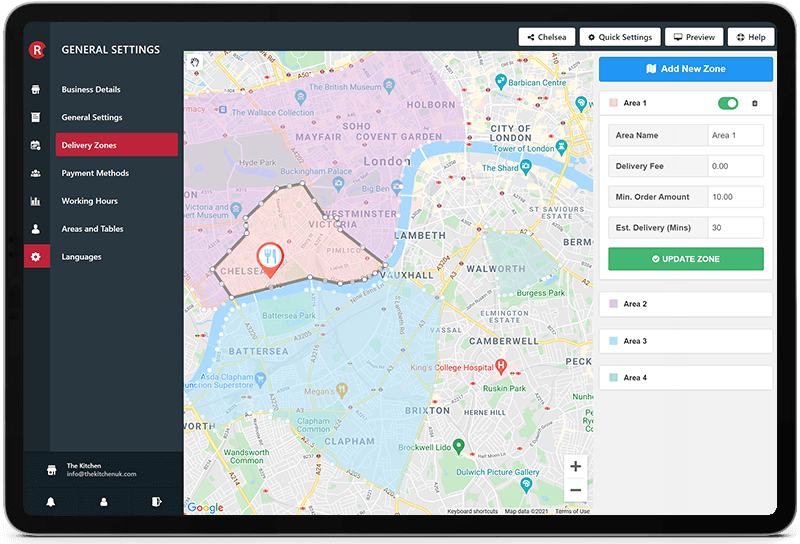Click The Shard map marker
800x544 pixels.
tap(526, 166)
